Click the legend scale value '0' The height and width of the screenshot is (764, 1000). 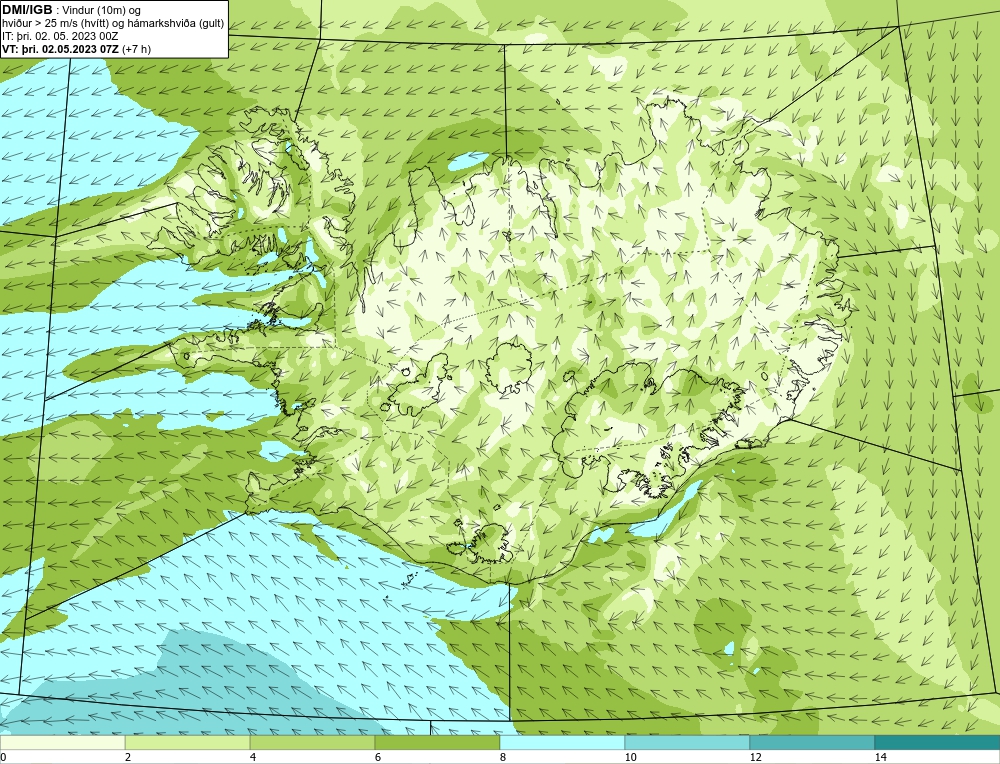pos(3,757)
